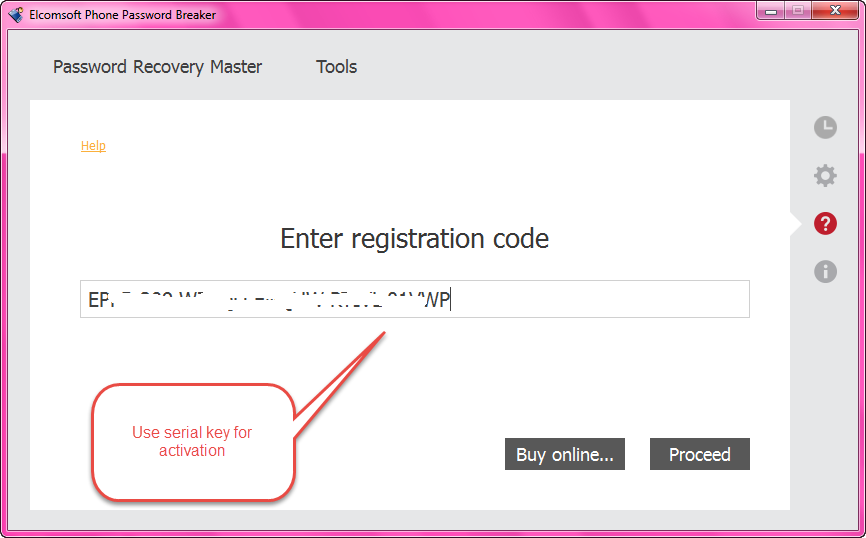The image size is (866, 538).
Task: Open Password Recovery Master menu
Action: point(157,67)
